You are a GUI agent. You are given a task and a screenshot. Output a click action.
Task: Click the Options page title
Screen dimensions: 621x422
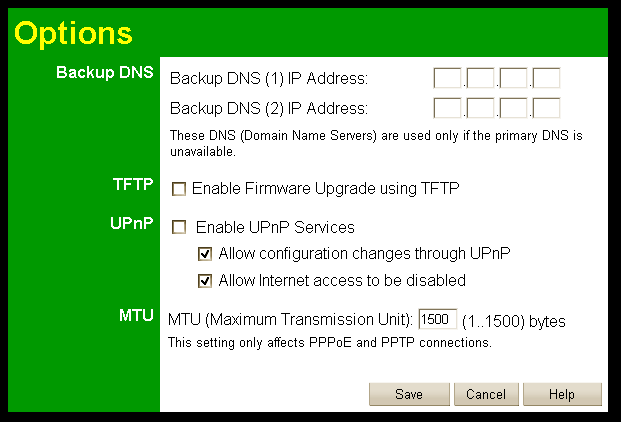pos(72,32)
